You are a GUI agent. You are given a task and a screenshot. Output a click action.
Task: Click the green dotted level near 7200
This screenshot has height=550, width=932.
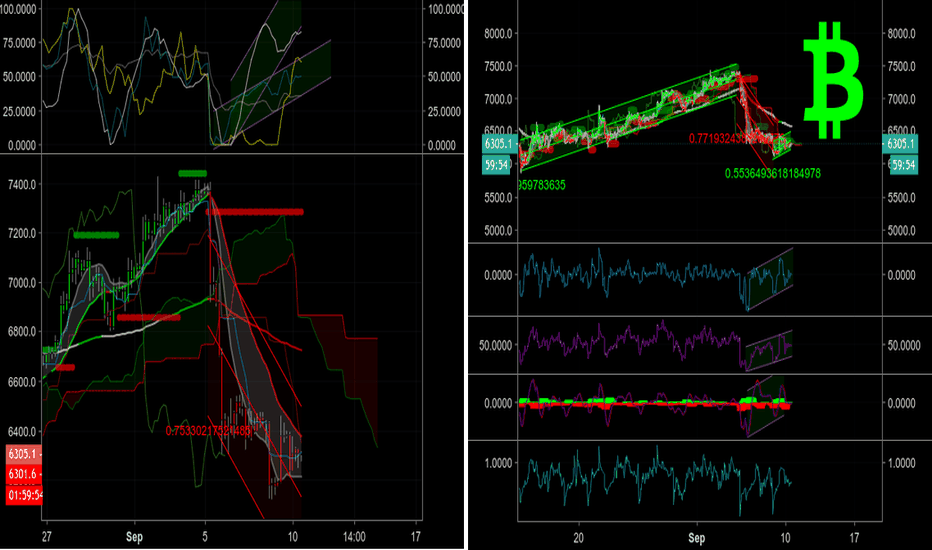[x=96, y=235]
